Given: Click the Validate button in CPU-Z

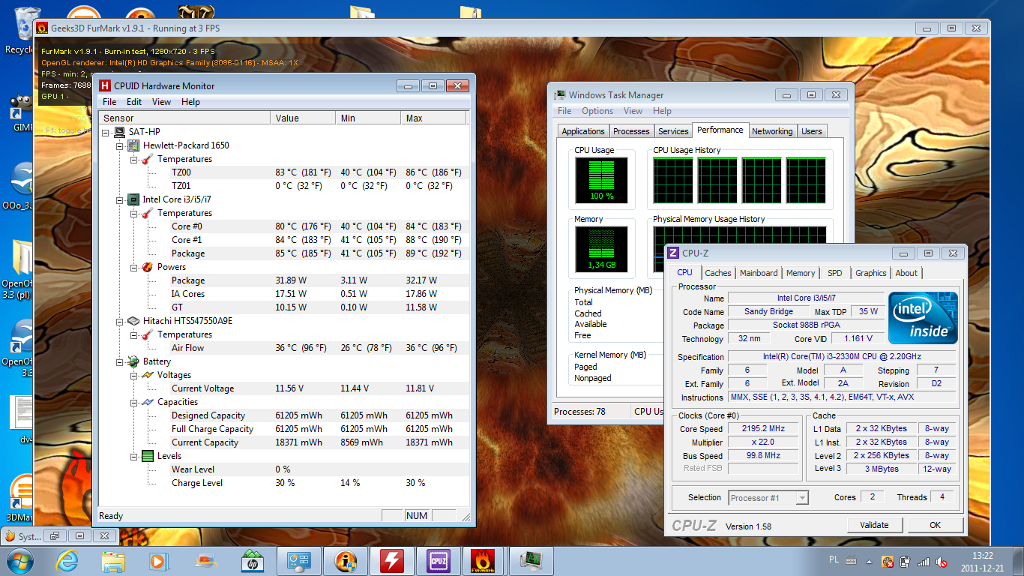Looking at the screenshot, I should click(x=874, y=525).
